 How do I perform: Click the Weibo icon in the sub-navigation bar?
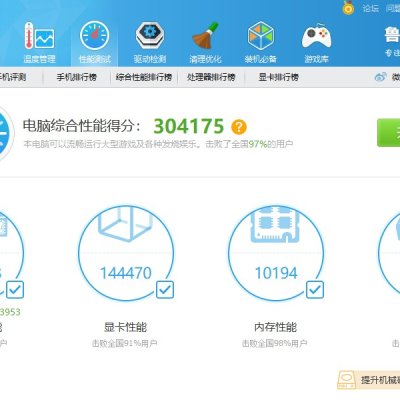(x=381, y=77)
